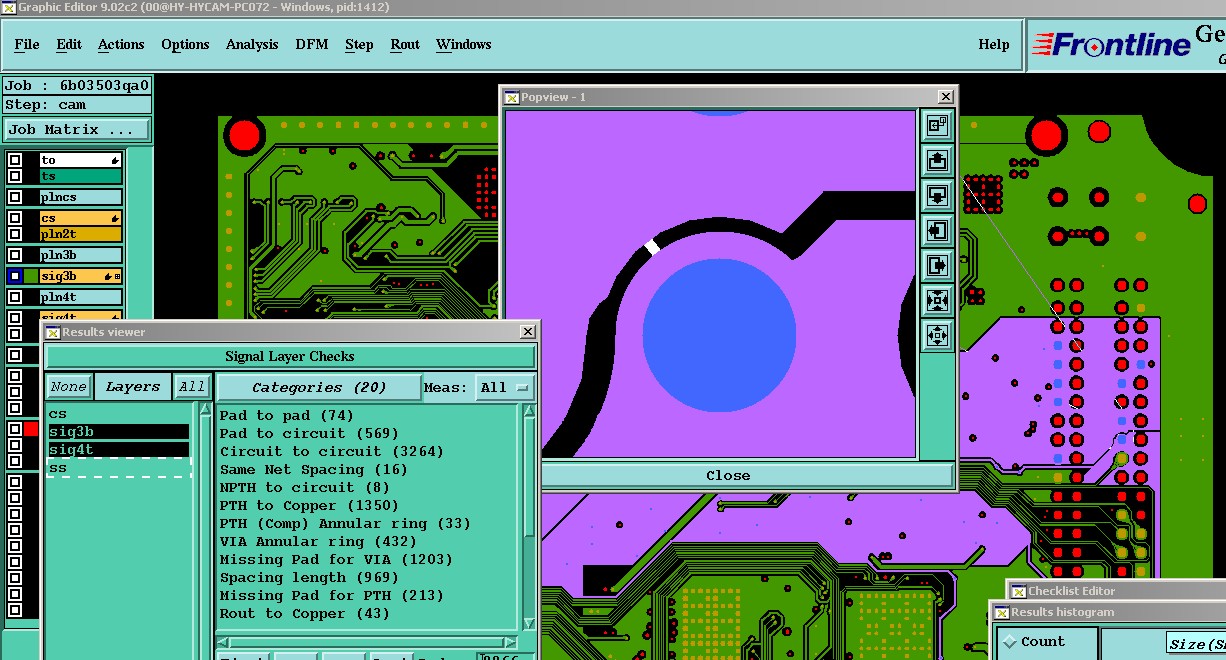Toggle display checkbox for layer 'pln4t'
Screen dimensions: 1226x660
(x=15, y=297)
